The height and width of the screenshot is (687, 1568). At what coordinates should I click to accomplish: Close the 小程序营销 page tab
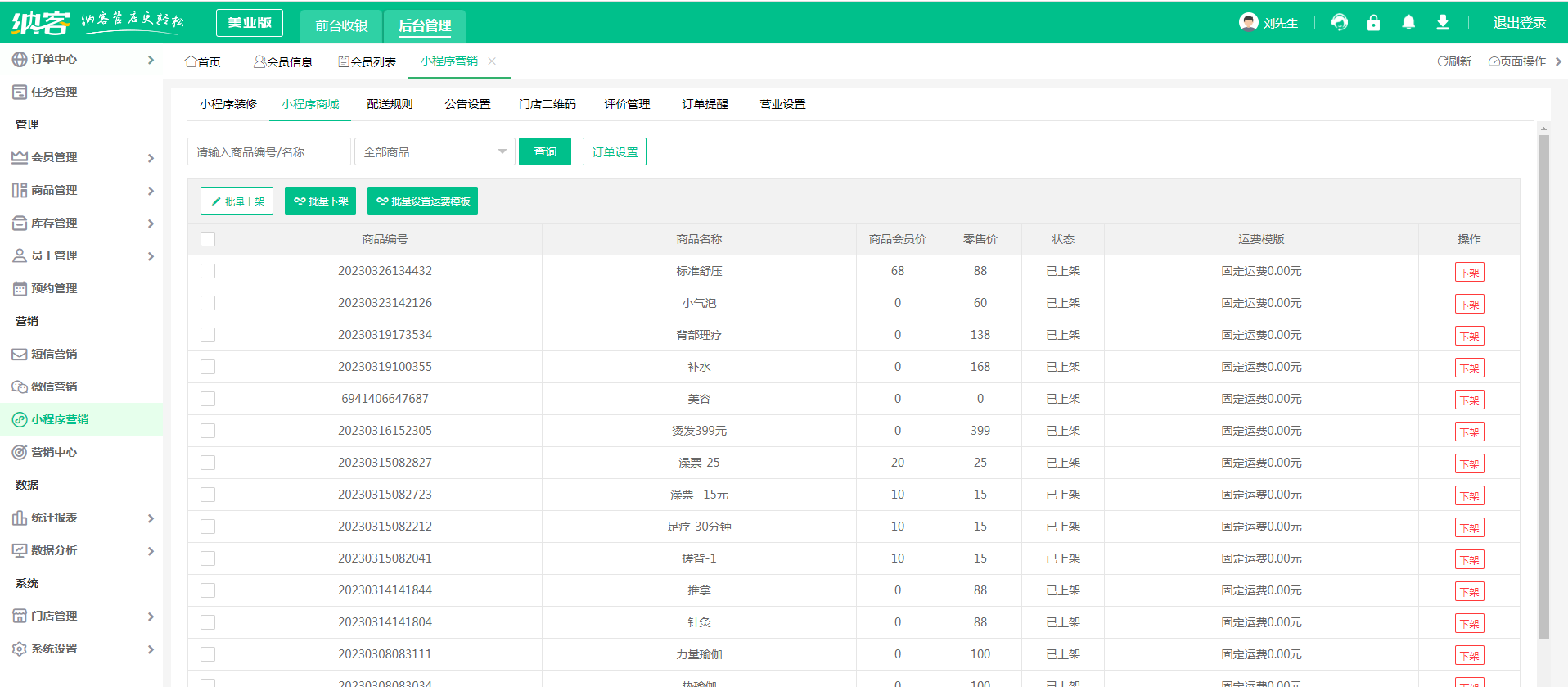coord(492,61)
